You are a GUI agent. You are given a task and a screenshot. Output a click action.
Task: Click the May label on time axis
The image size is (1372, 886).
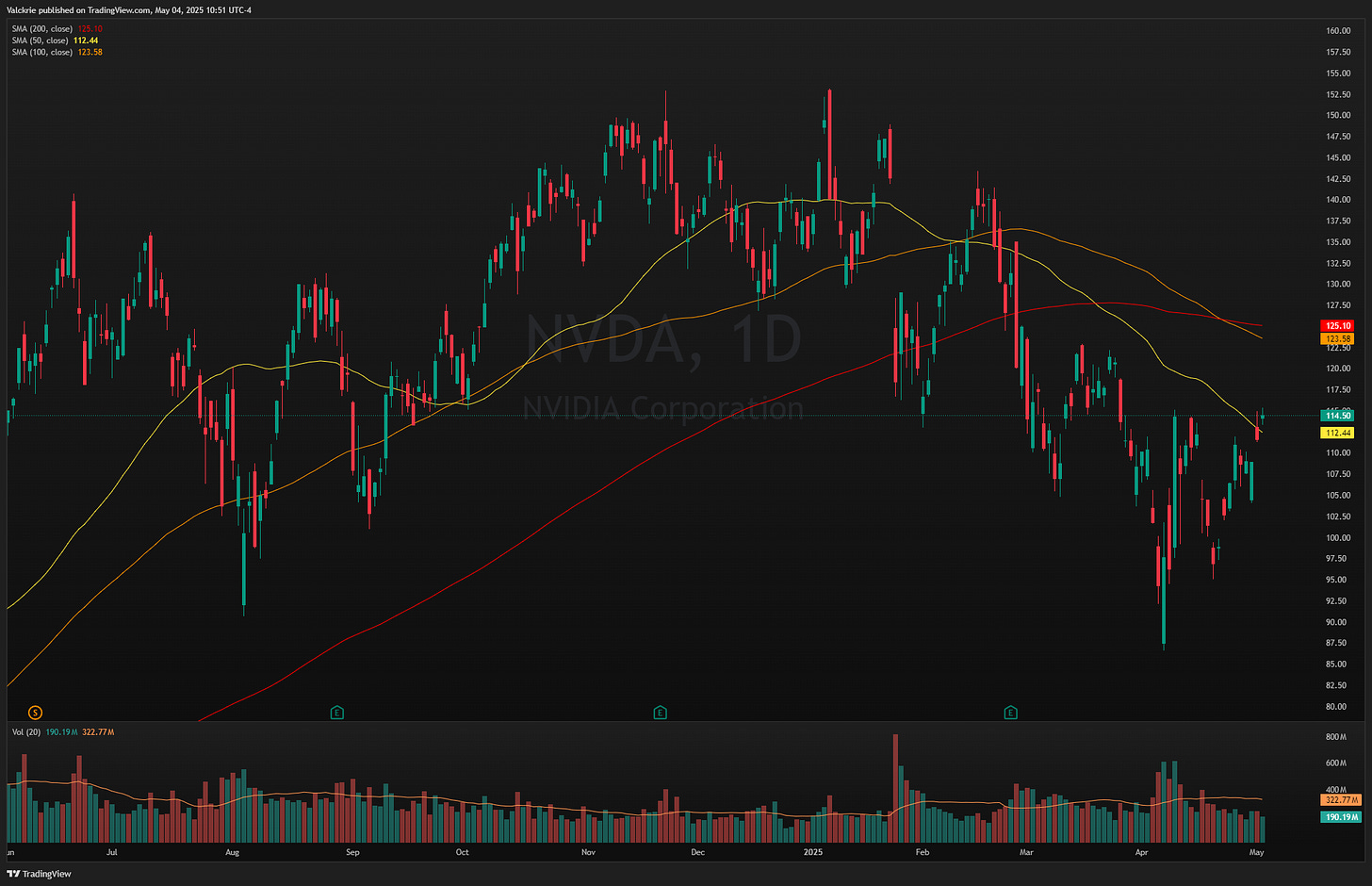click(1256, 852)
